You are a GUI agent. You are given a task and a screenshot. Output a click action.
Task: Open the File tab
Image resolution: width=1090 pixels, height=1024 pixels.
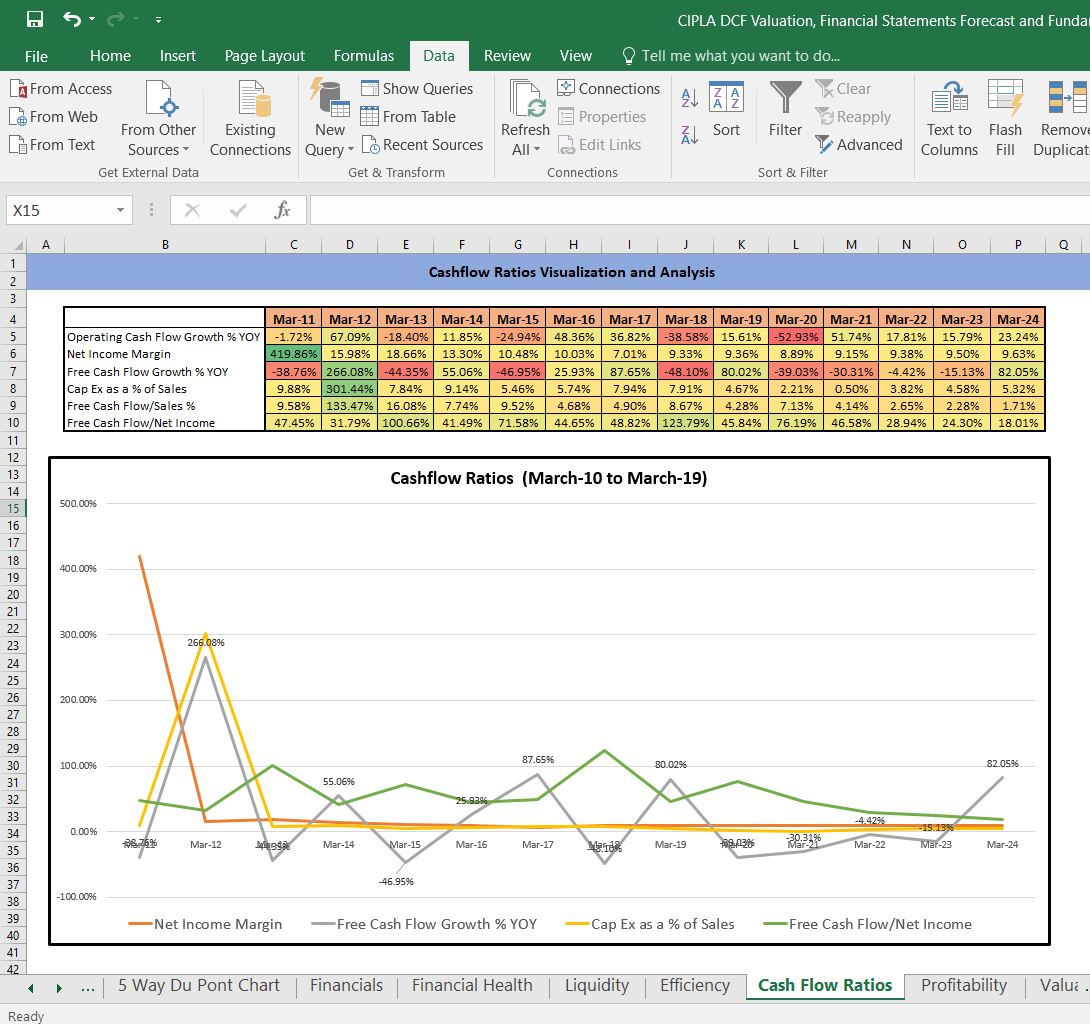coord(36,56)
